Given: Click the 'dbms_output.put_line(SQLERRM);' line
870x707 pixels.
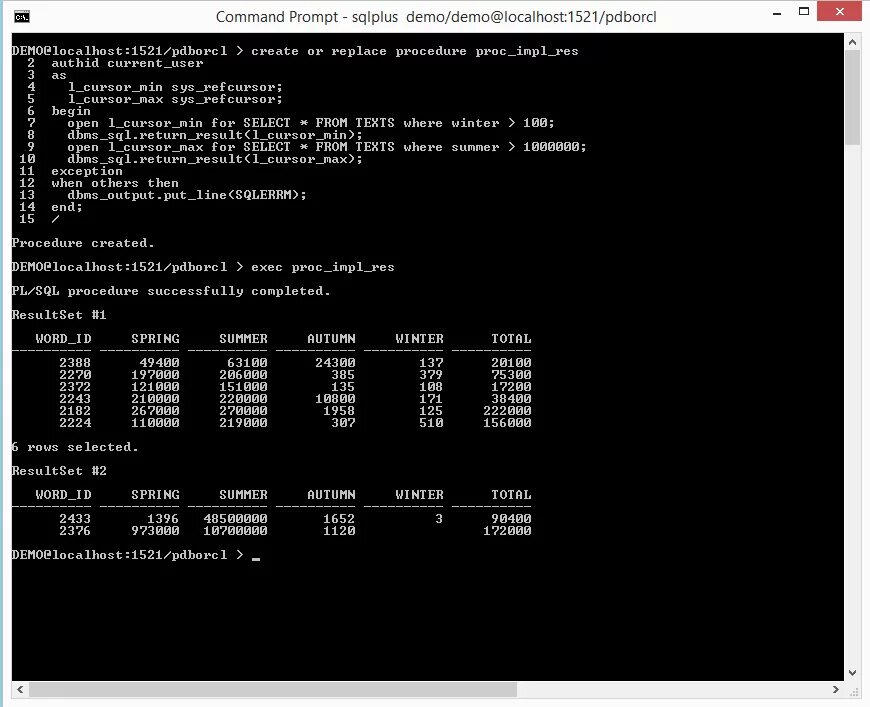Looking at the screenshot, I should pos(187,195).
